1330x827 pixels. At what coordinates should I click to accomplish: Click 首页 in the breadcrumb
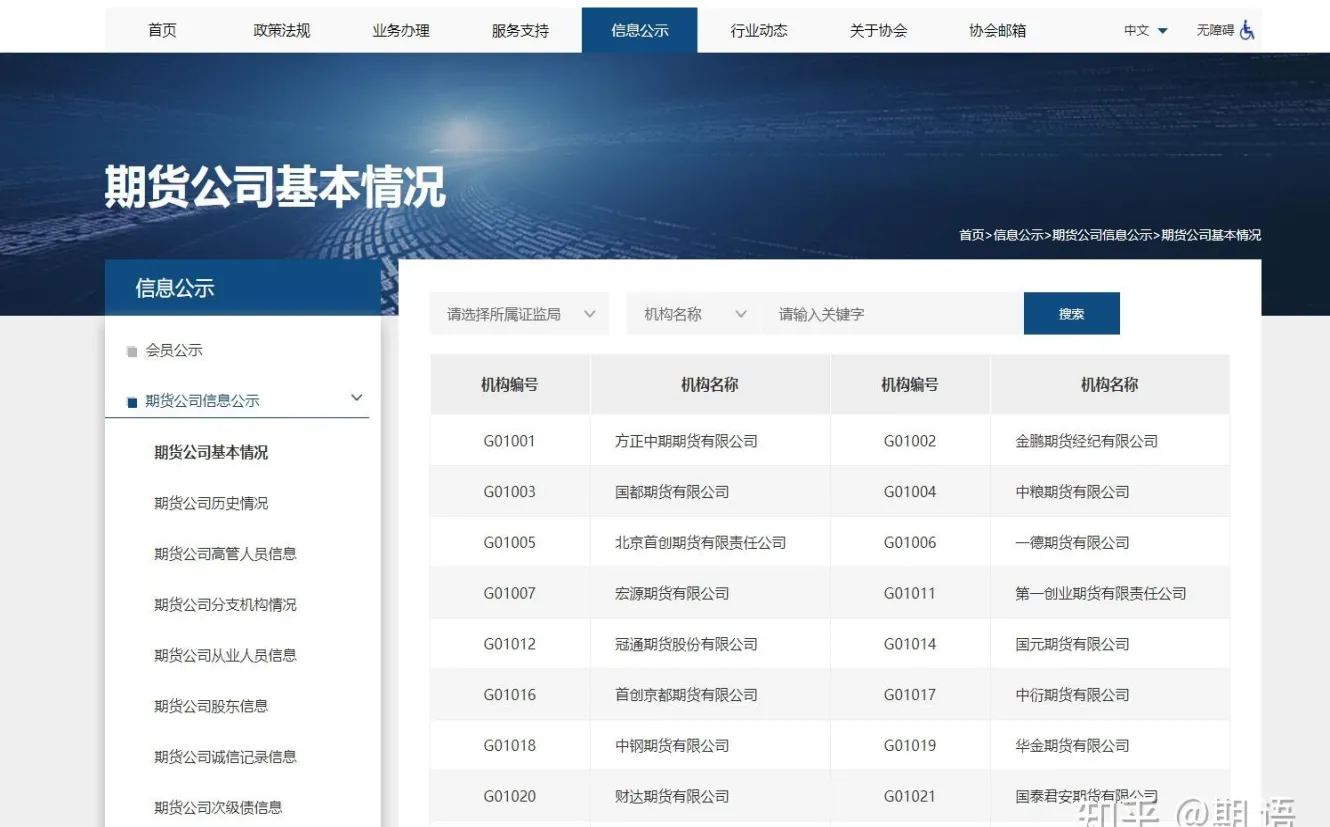click(x=971, y=235)
